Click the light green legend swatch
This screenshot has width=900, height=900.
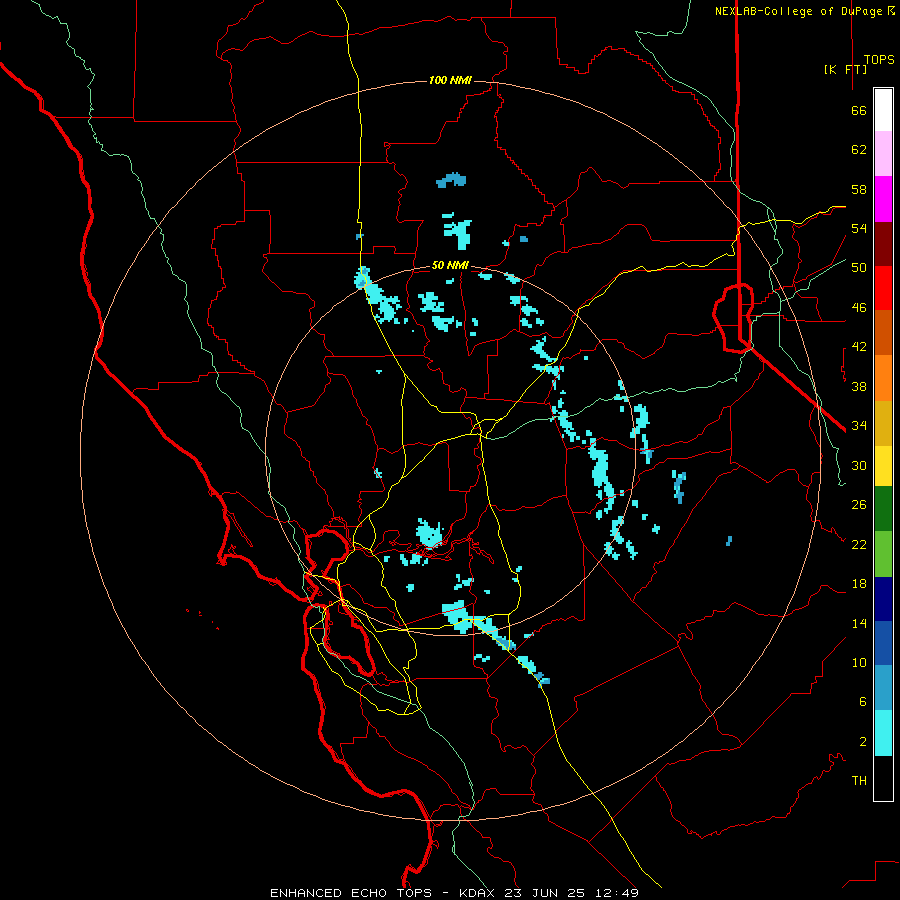pos(883,554)
